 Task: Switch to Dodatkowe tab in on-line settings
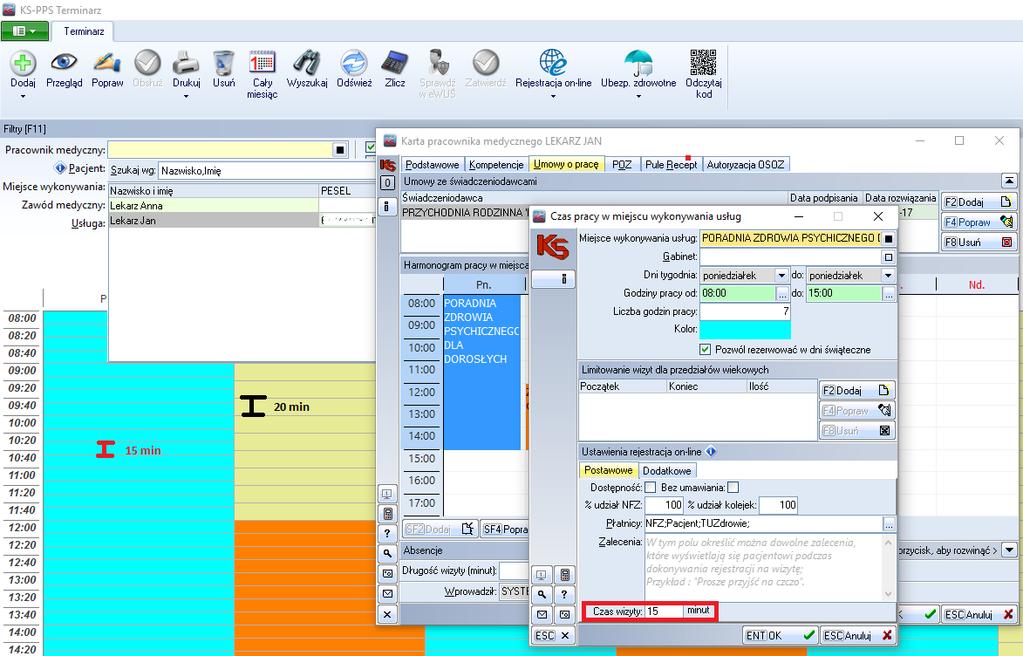[667, 471]
